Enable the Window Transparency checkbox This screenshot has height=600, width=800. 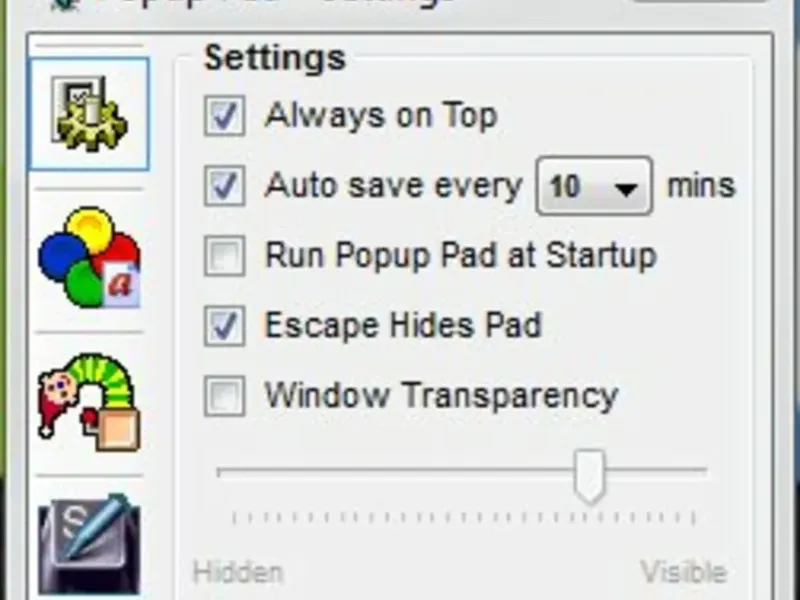224,396
